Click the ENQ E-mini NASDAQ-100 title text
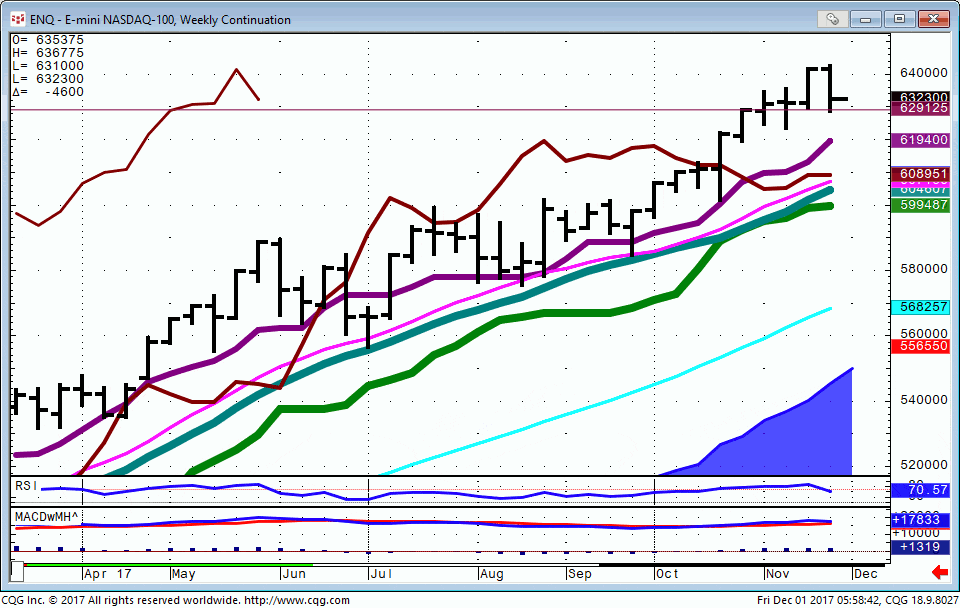 tap(160, 20)
